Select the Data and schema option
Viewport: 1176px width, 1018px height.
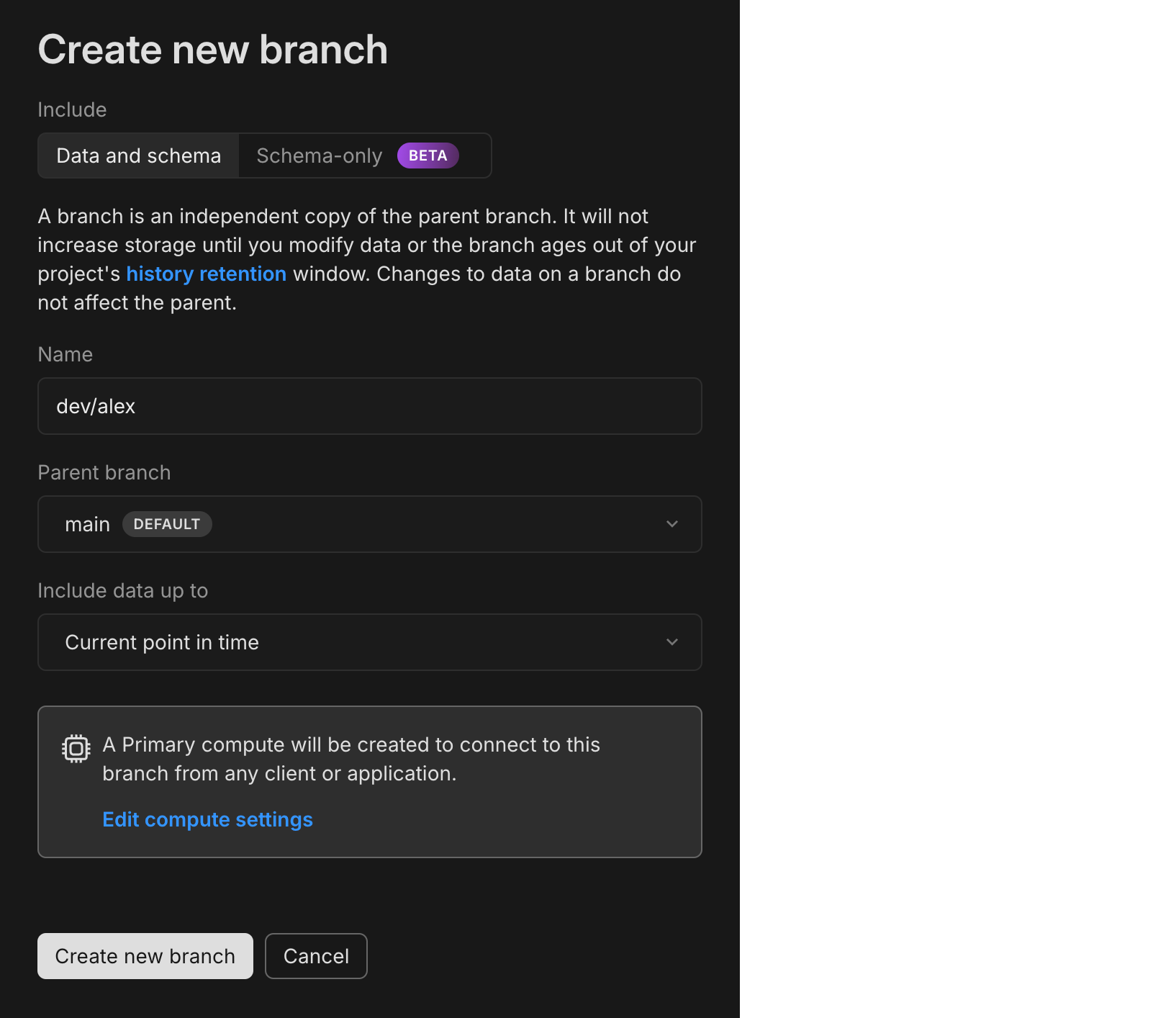point(137,155)
